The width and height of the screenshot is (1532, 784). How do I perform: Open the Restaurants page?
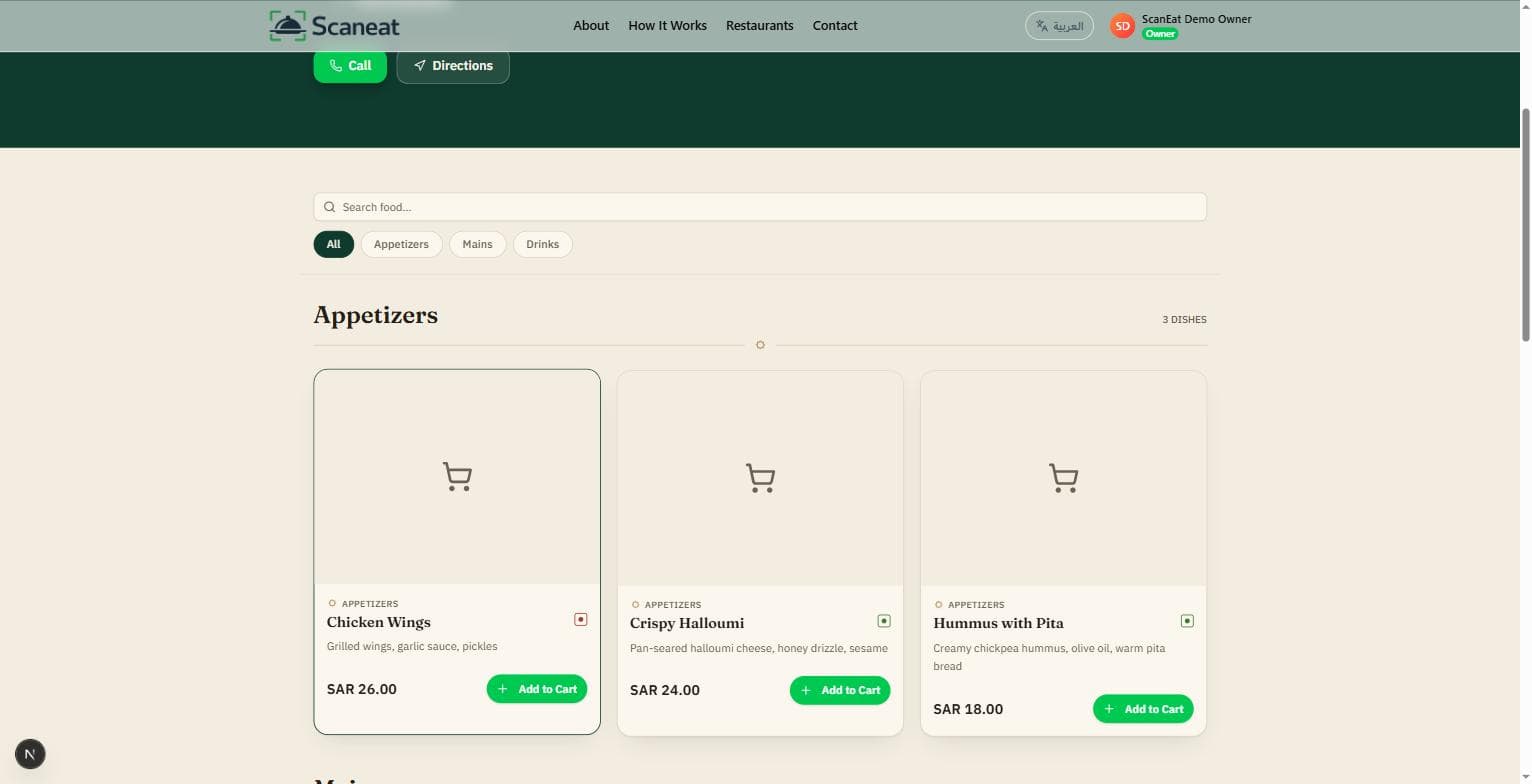[760, 26]
